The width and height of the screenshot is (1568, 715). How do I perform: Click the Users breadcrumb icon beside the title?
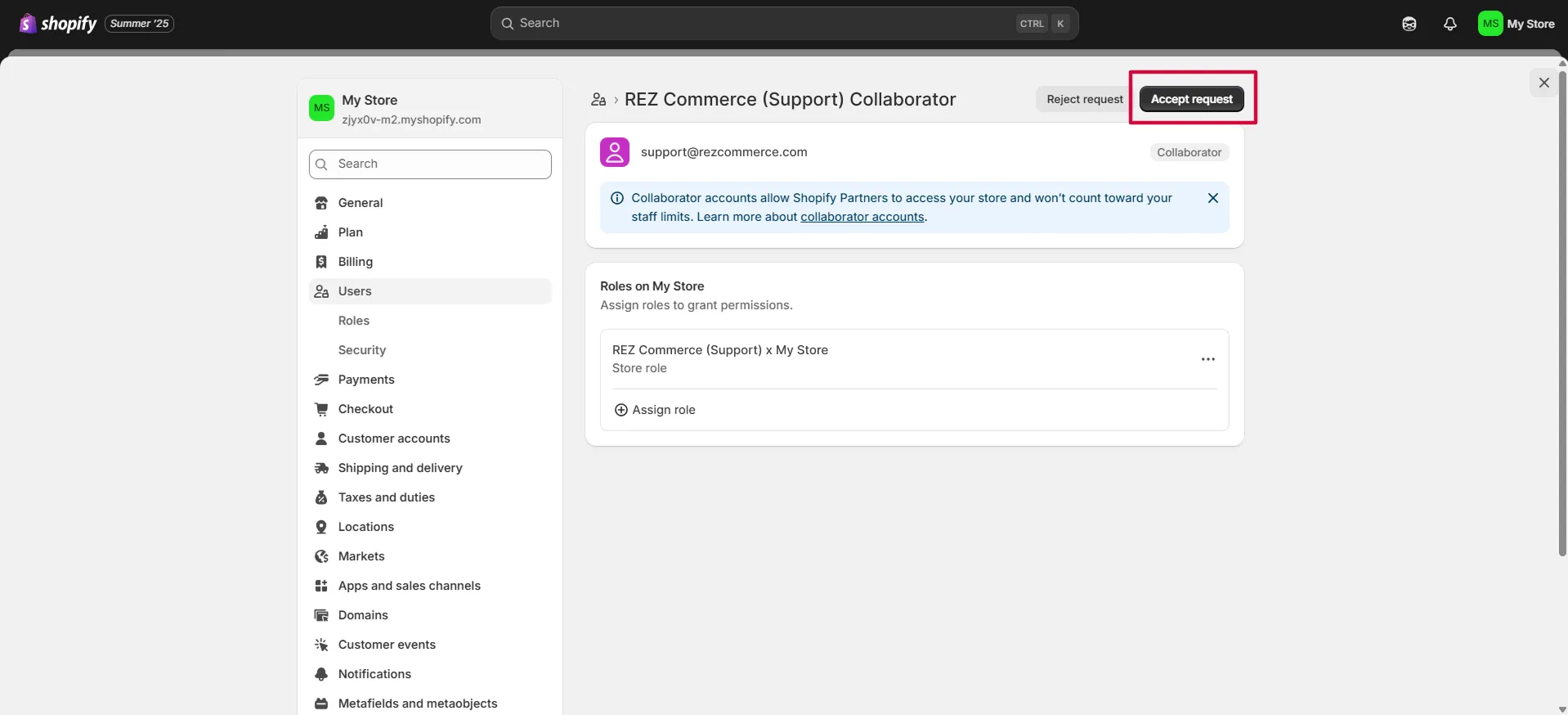(598, 100)
